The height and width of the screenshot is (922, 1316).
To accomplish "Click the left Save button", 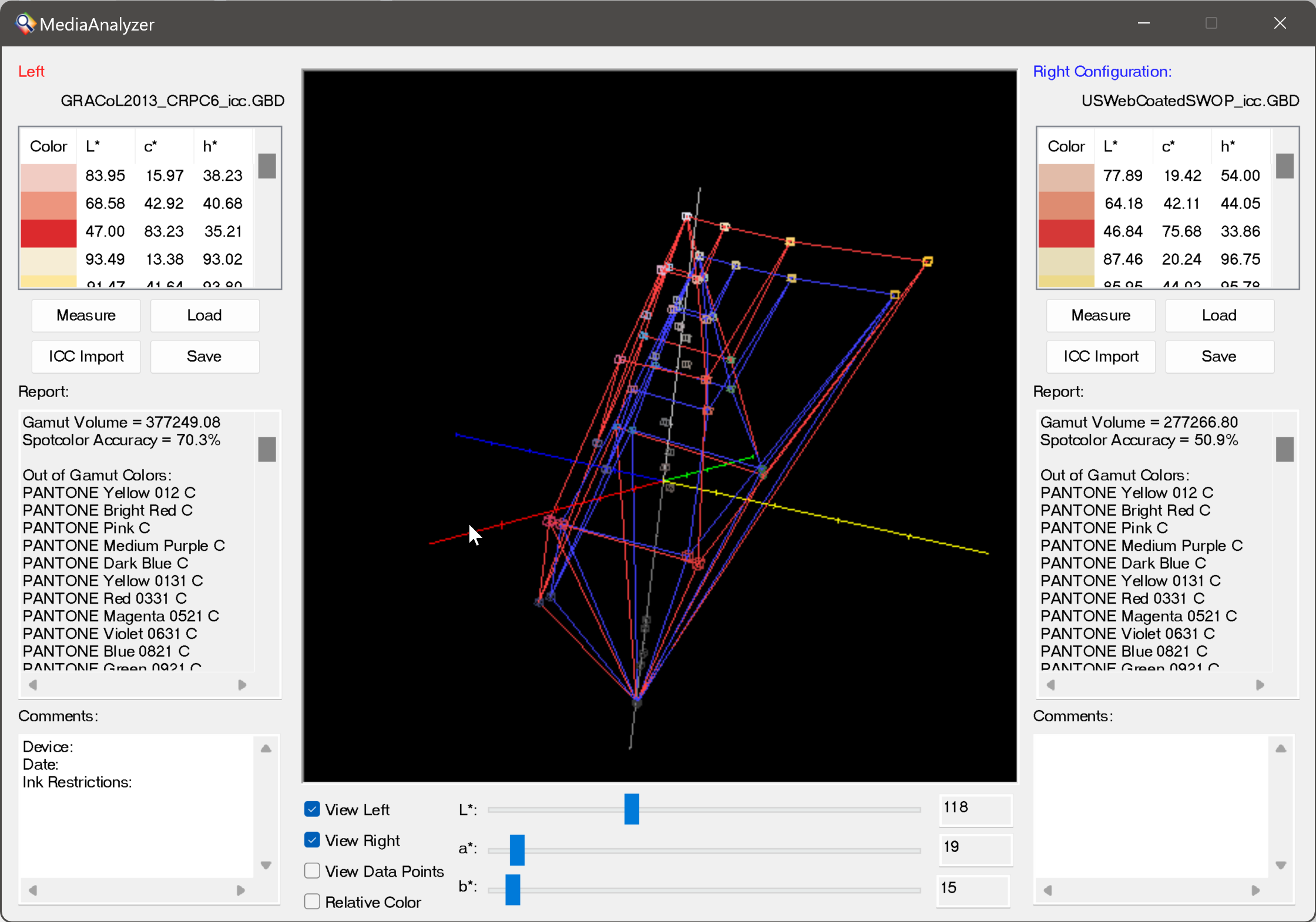I will [x=204, y=356].
